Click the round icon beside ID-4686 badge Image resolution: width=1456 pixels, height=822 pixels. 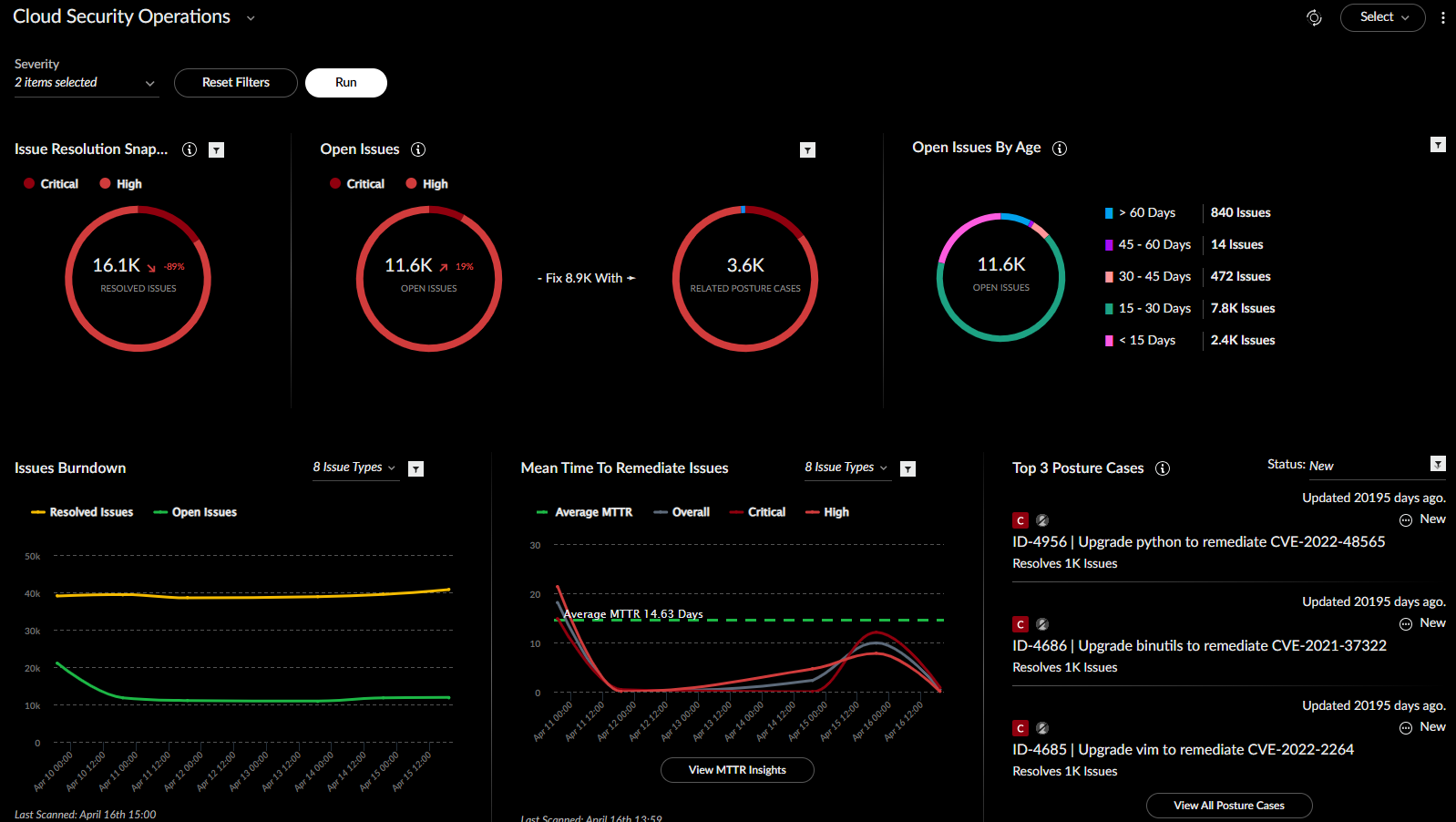coord(1042,624)
